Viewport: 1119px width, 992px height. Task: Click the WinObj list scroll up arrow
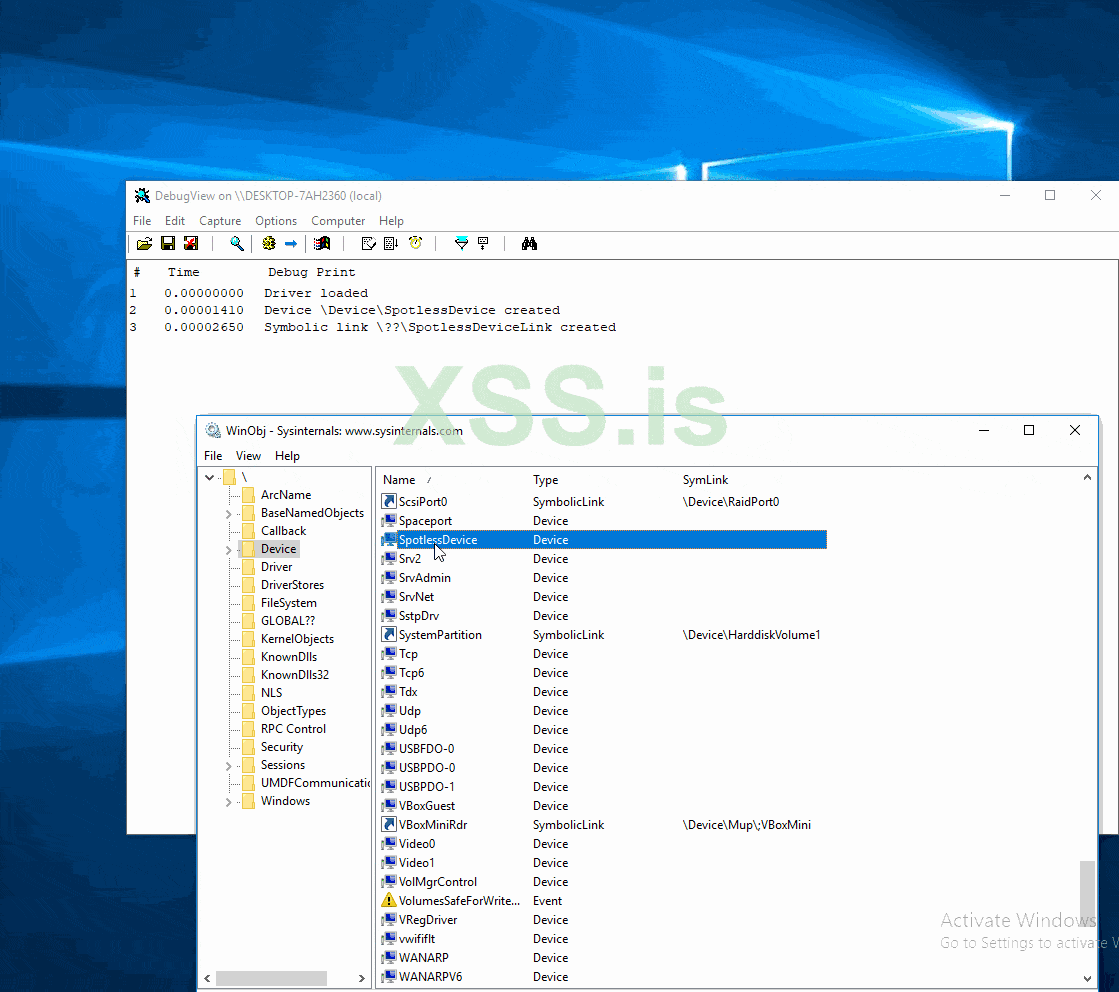(1087, 477)
